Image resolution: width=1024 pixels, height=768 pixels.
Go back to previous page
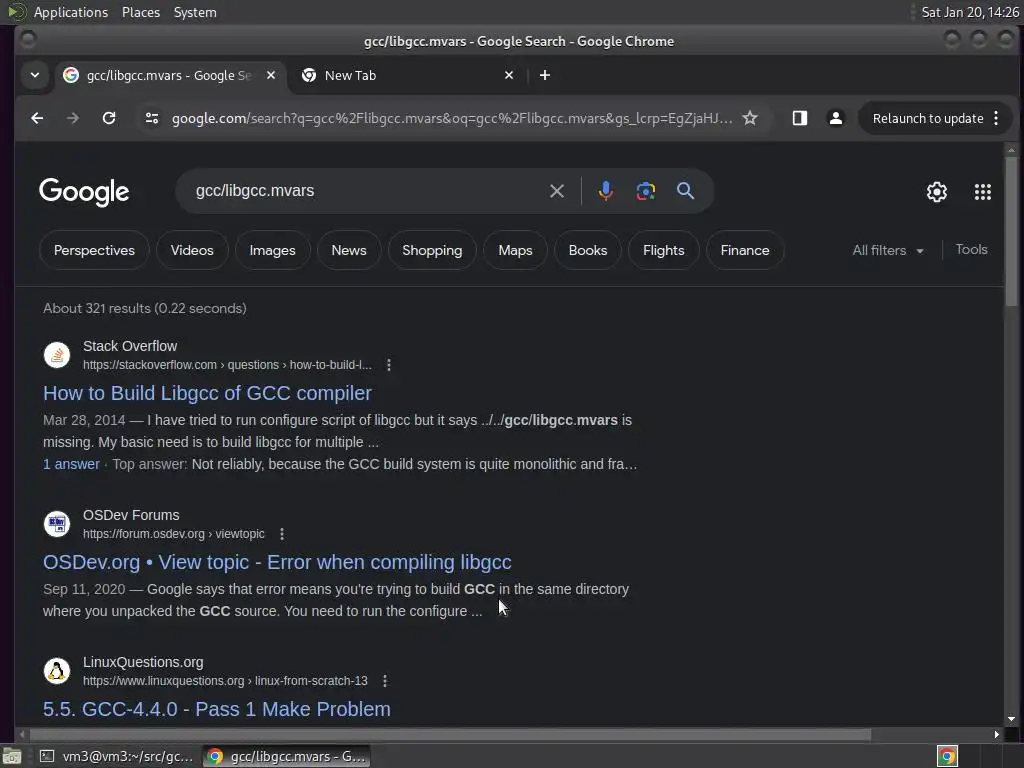(x=37, y=118)
